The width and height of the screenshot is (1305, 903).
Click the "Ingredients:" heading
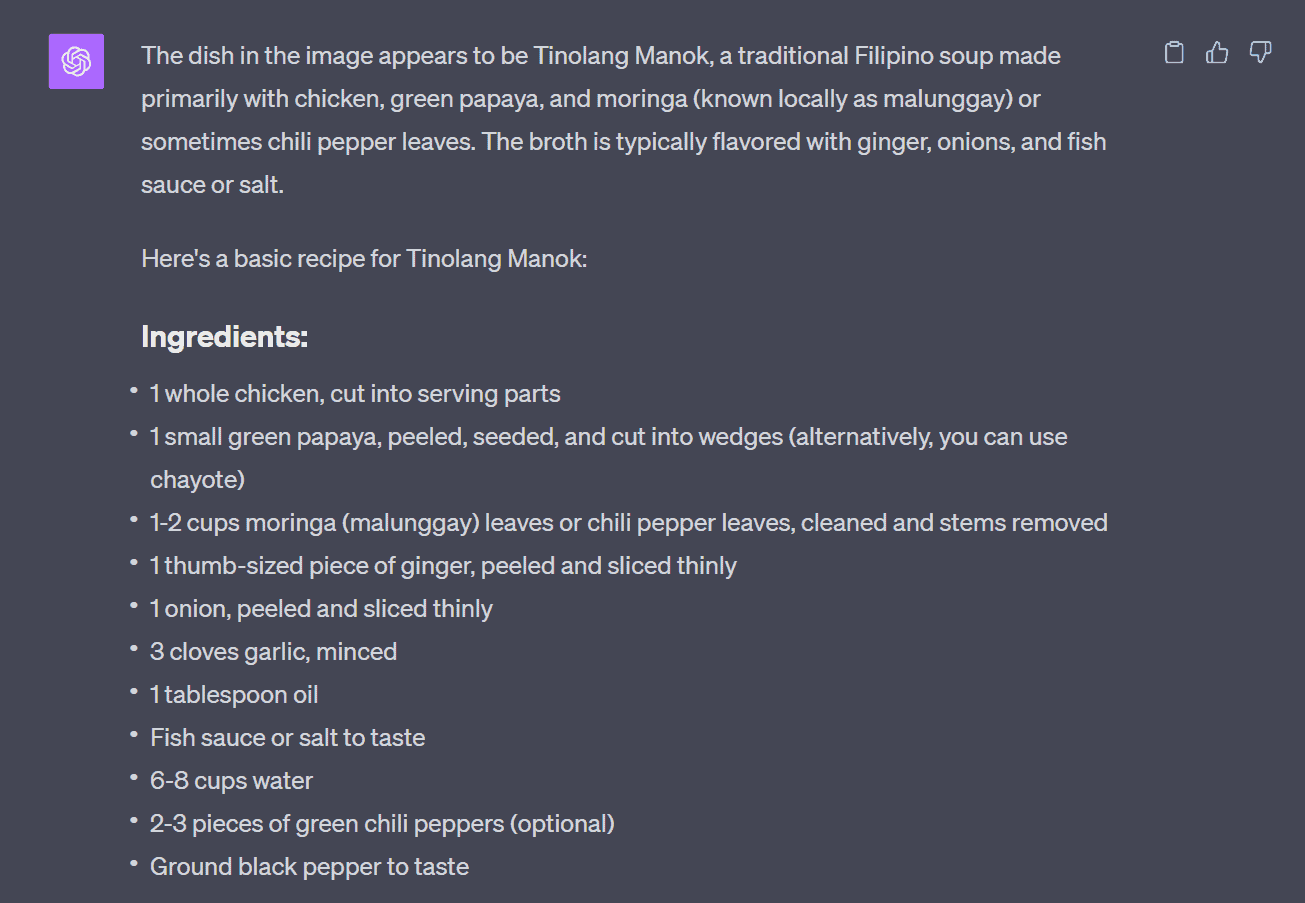pyautogui.click(x=224, y=337)
